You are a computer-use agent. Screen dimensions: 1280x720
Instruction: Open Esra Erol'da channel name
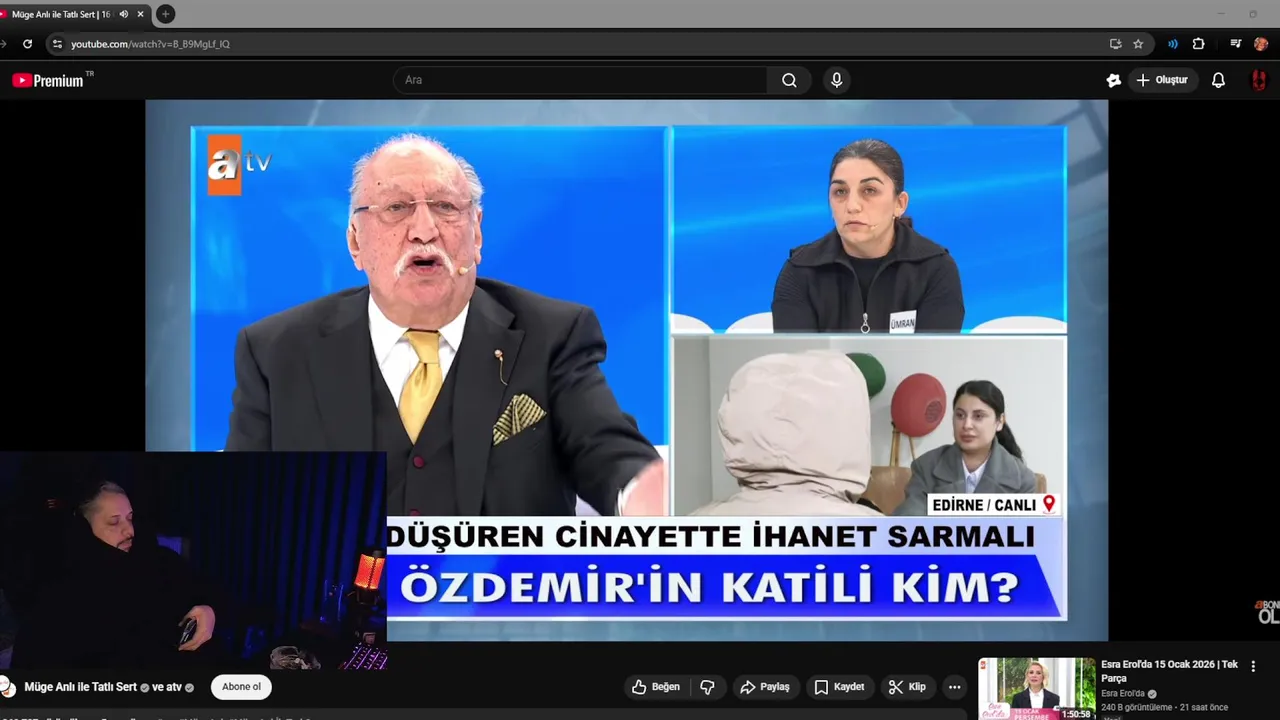pyautogui.click(x=1123, y=694)
